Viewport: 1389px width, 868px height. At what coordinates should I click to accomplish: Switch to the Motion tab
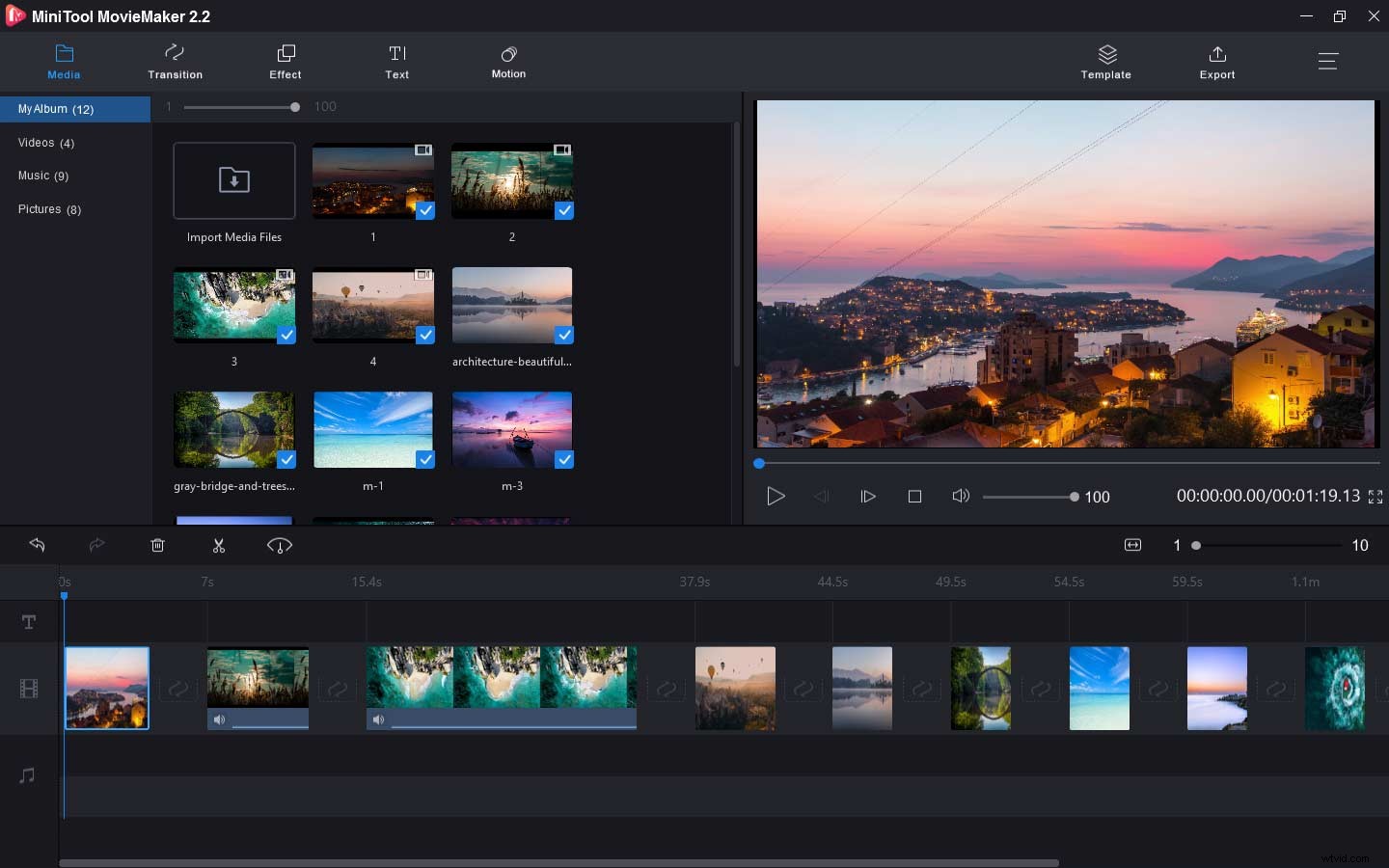tap(508, 62)
